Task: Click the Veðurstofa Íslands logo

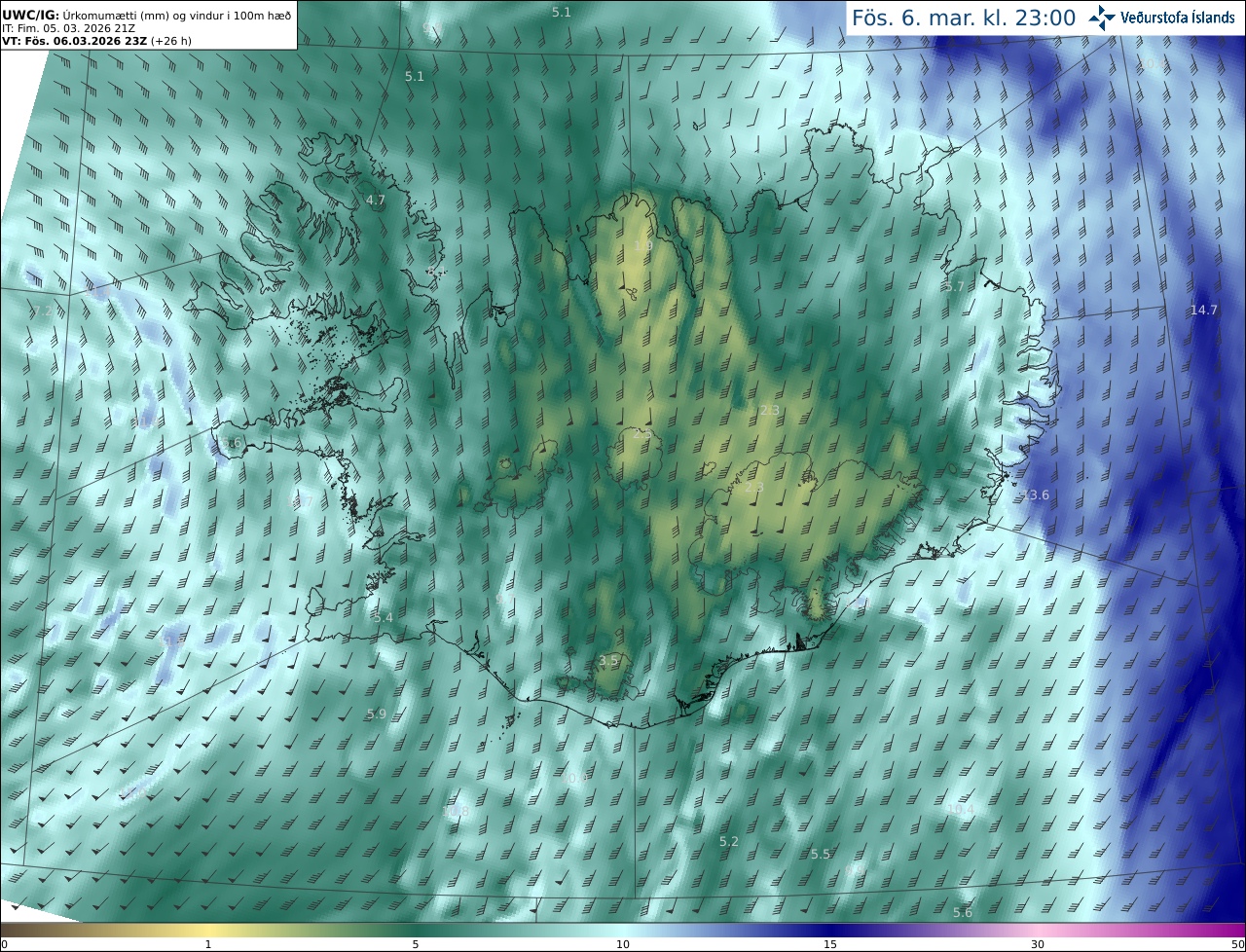Action: [x=1161, y=18]
